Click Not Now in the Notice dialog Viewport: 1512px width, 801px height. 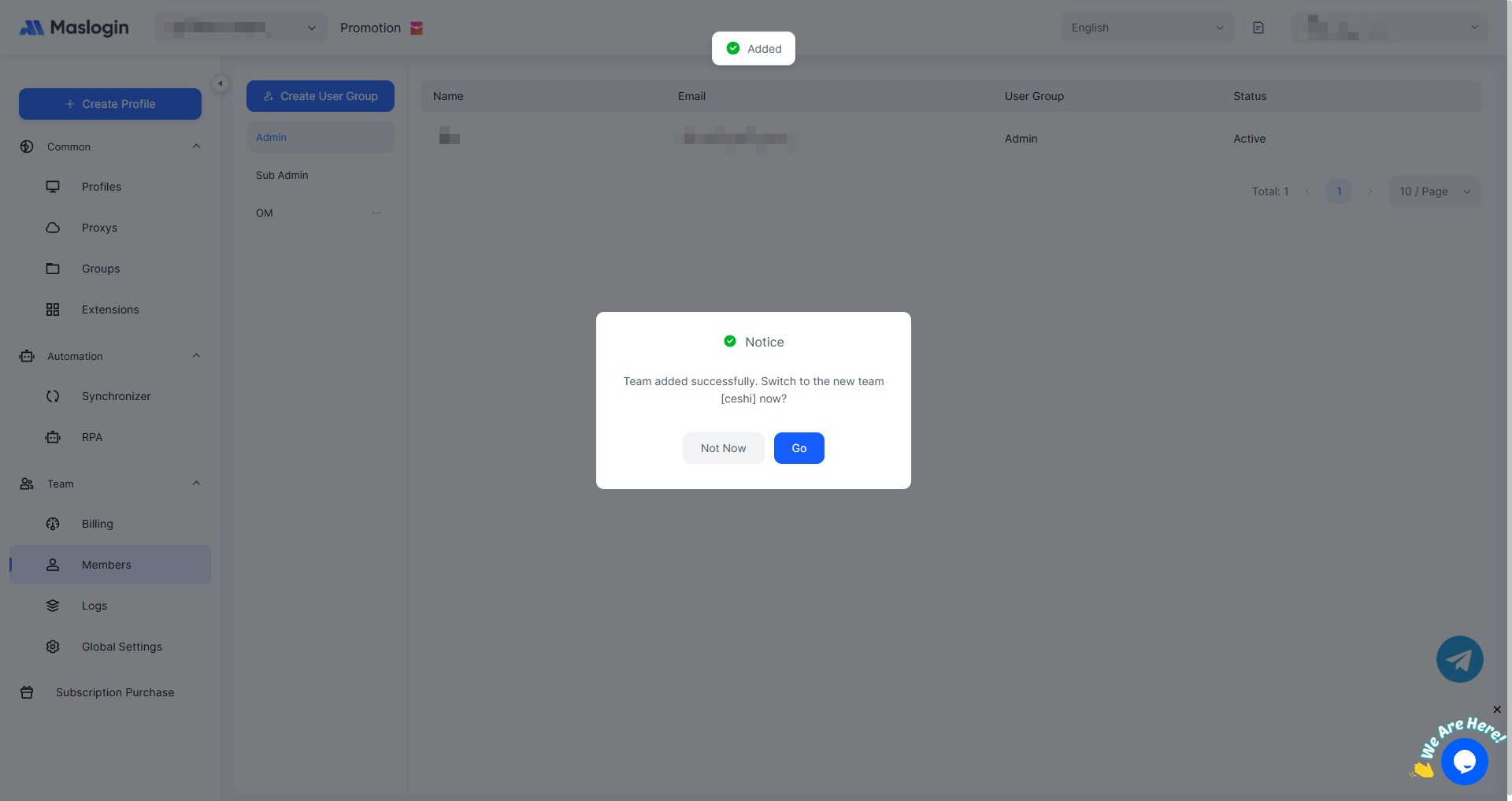(723, 448)
